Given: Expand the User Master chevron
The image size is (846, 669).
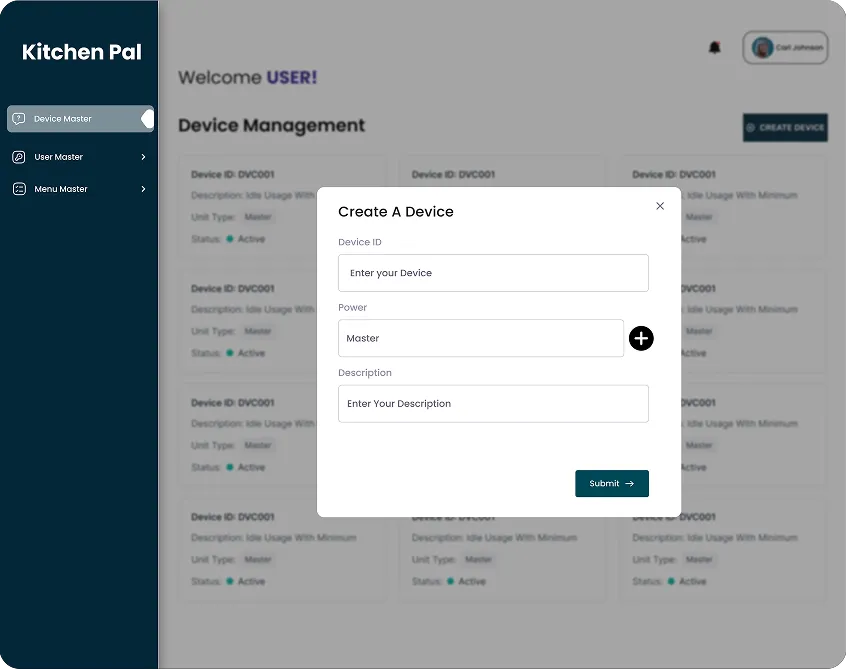Looking at the screenshot, I should (x=143, y=157).
